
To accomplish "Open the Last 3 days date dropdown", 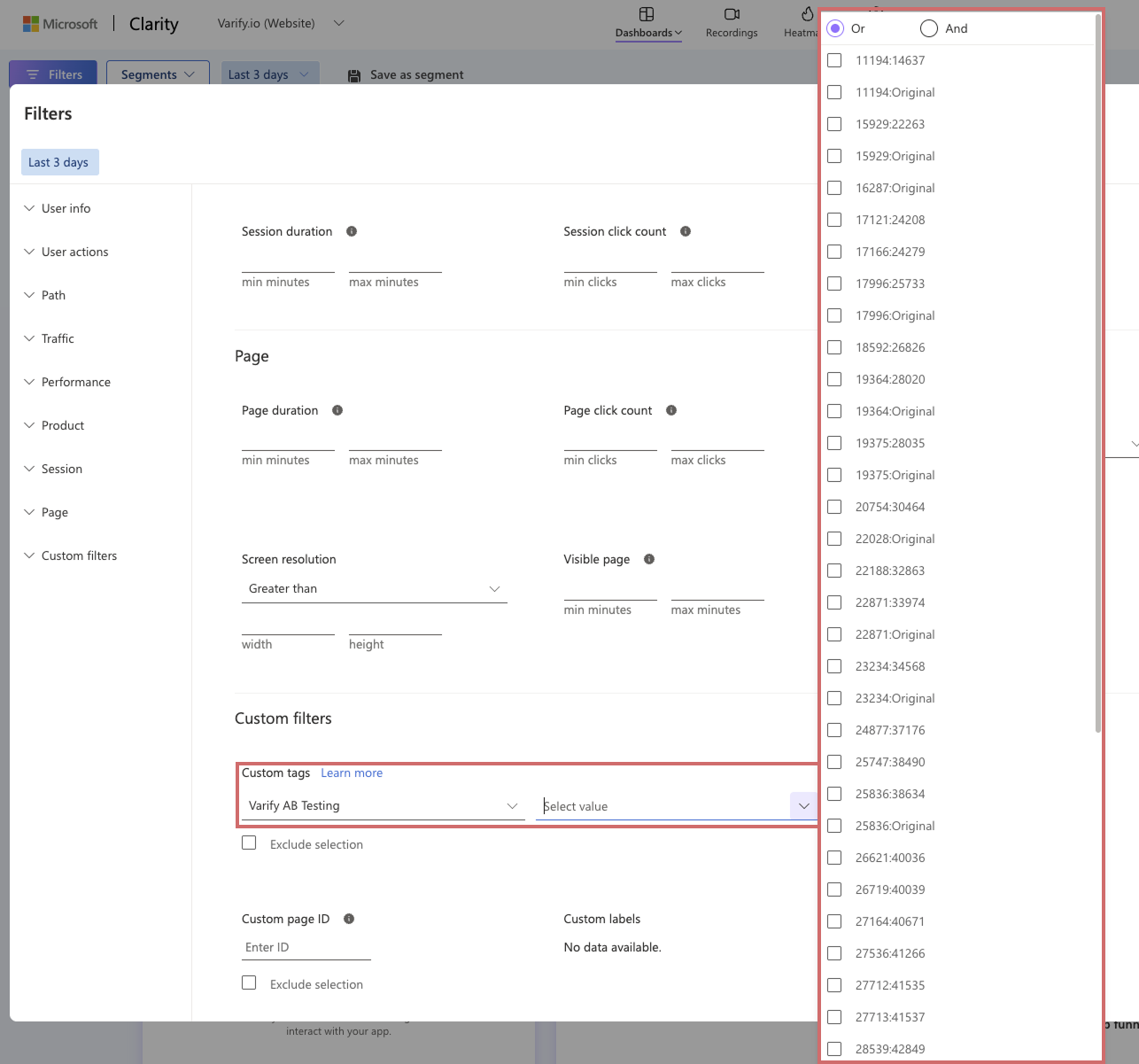I will [270, 74].
